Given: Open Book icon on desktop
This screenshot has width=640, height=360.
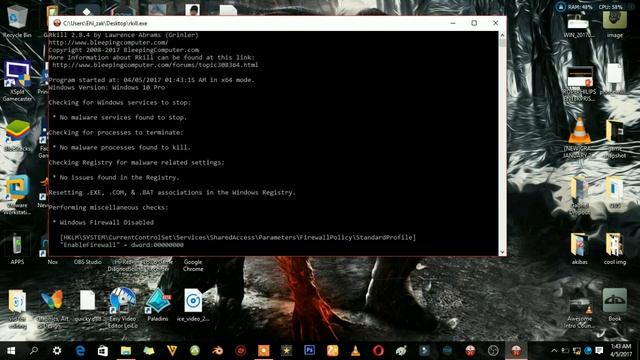Looking at the screenshot, I should point(615,305).
